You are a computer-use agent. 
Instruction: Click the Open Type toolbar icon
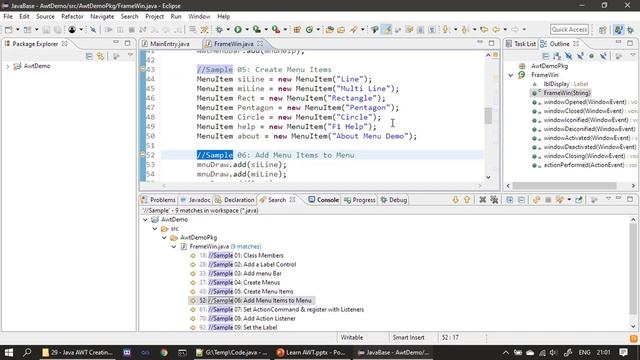pyautogui.click(x=329, y=29)
